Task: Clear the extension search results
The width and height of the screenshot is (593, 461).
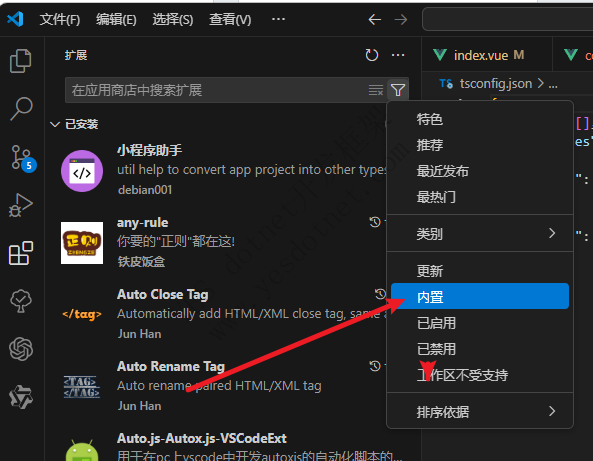Action: click(376, 90)
